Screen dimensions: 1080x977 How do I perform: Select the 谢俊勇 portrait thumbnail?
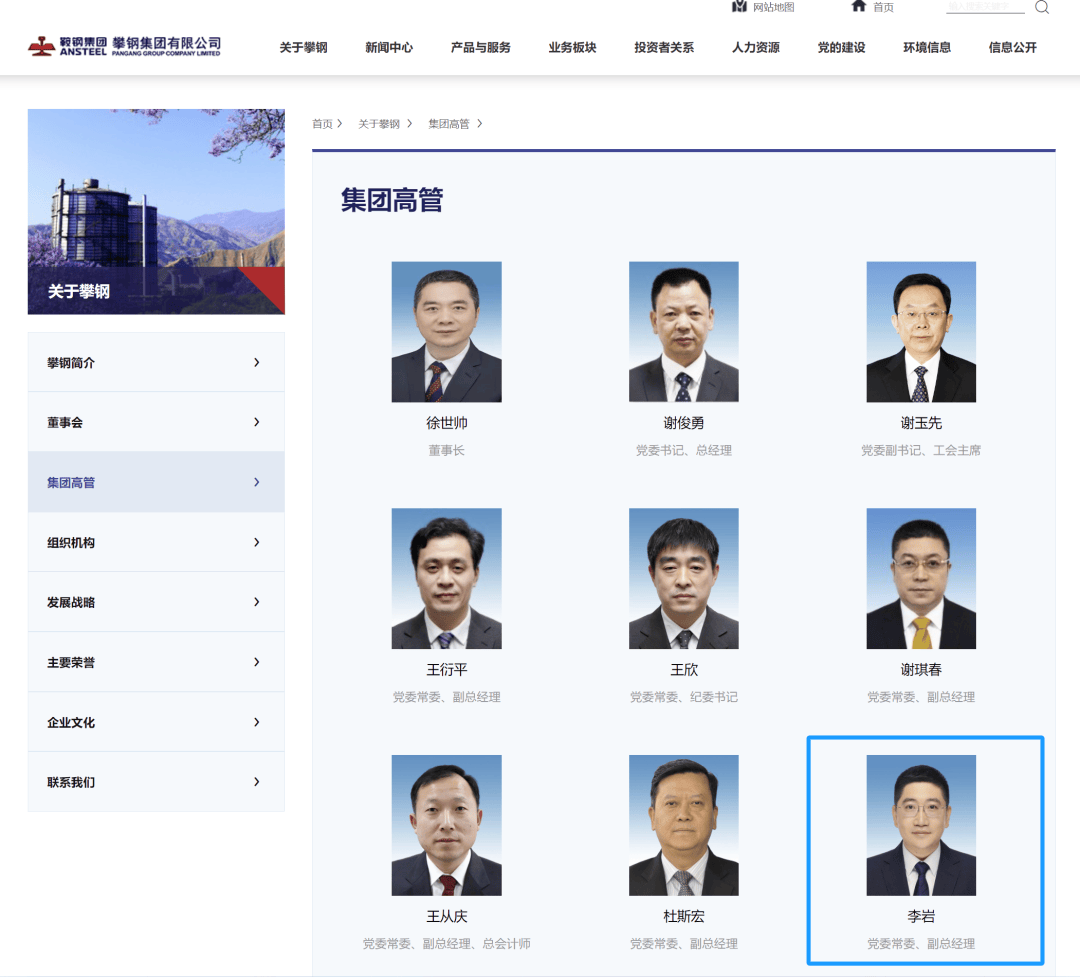click(x=683, y=332)
